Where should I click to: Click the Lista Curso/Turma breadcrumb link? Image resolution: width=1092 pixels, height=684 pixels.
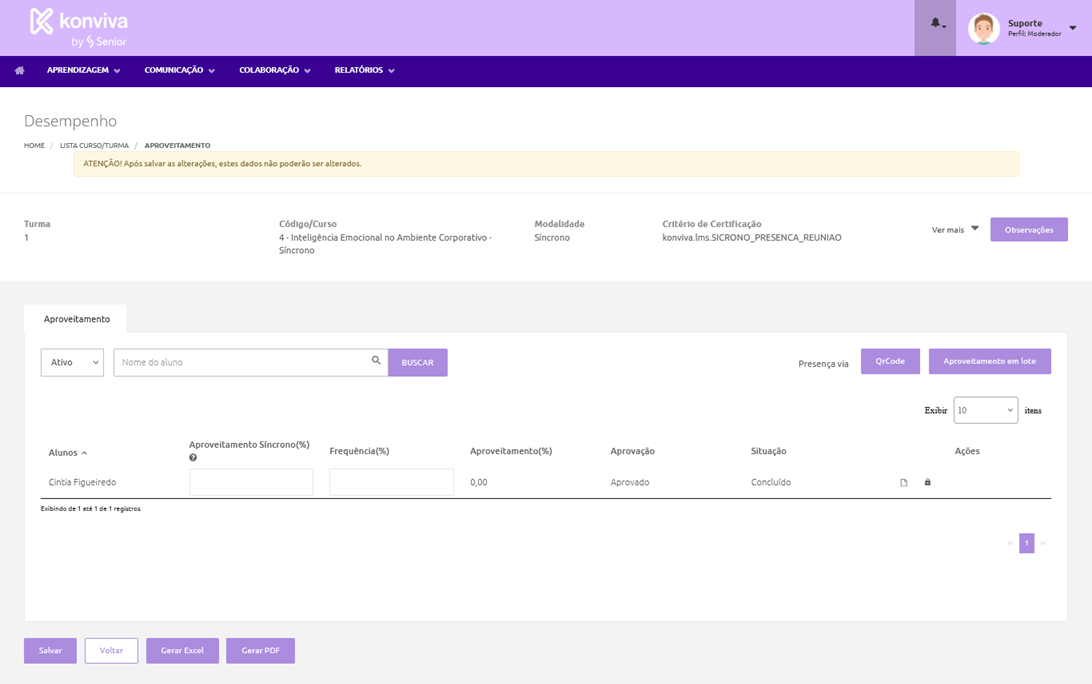pyautogui.click(x=94, y=146)
